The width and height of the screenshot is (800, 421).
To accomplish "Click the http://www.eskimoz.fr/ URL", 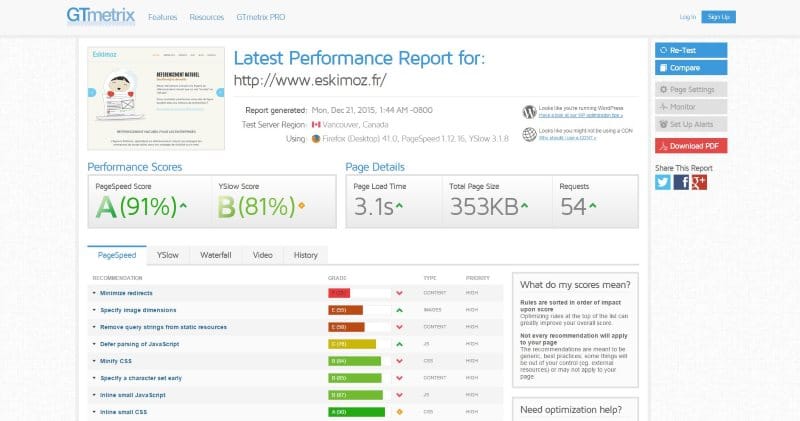I will (310, 80).
